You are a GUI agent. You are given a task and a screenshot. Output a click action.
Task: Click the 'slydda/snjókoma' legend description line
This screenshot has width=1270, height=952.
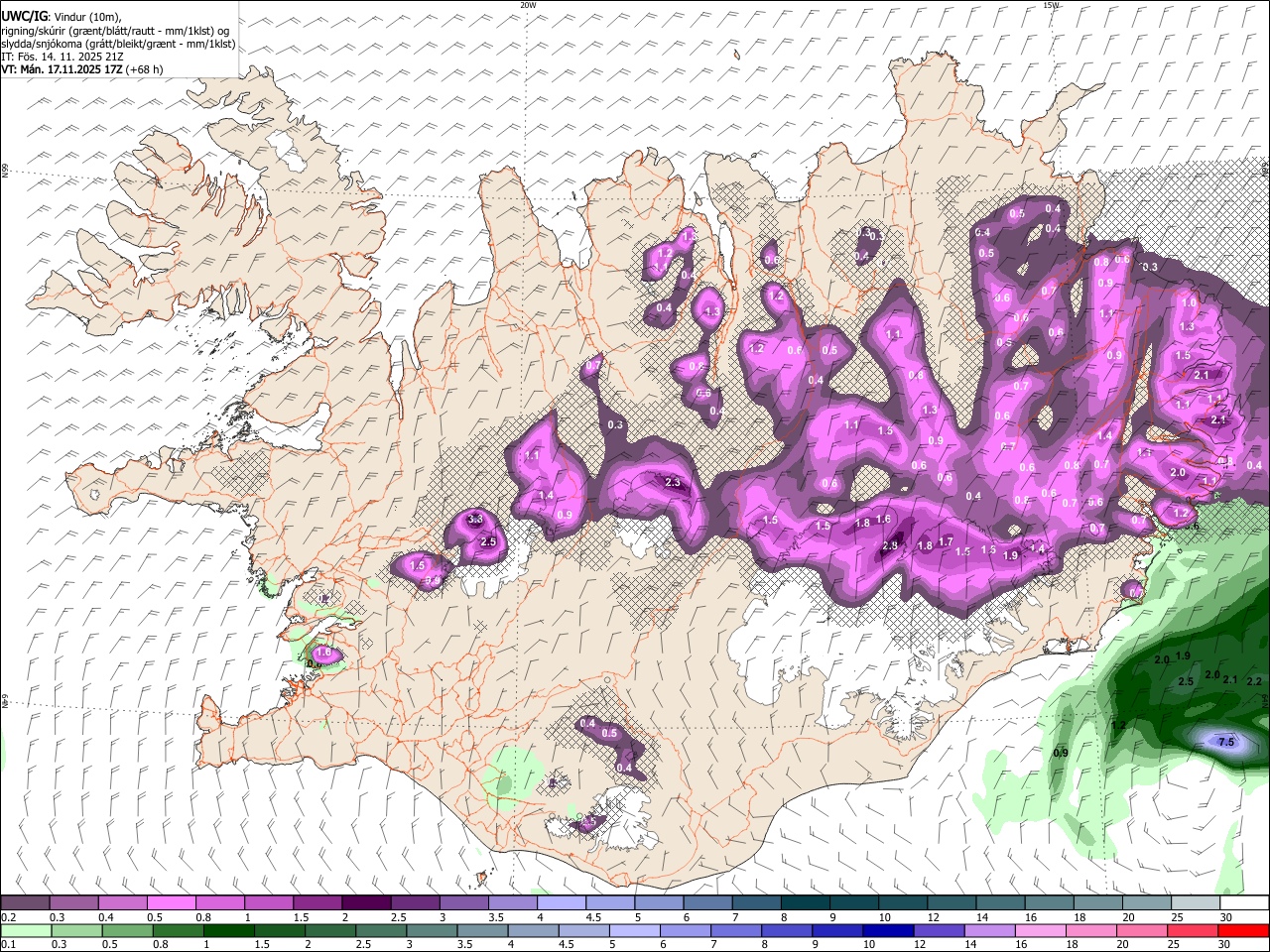[118, 44]
